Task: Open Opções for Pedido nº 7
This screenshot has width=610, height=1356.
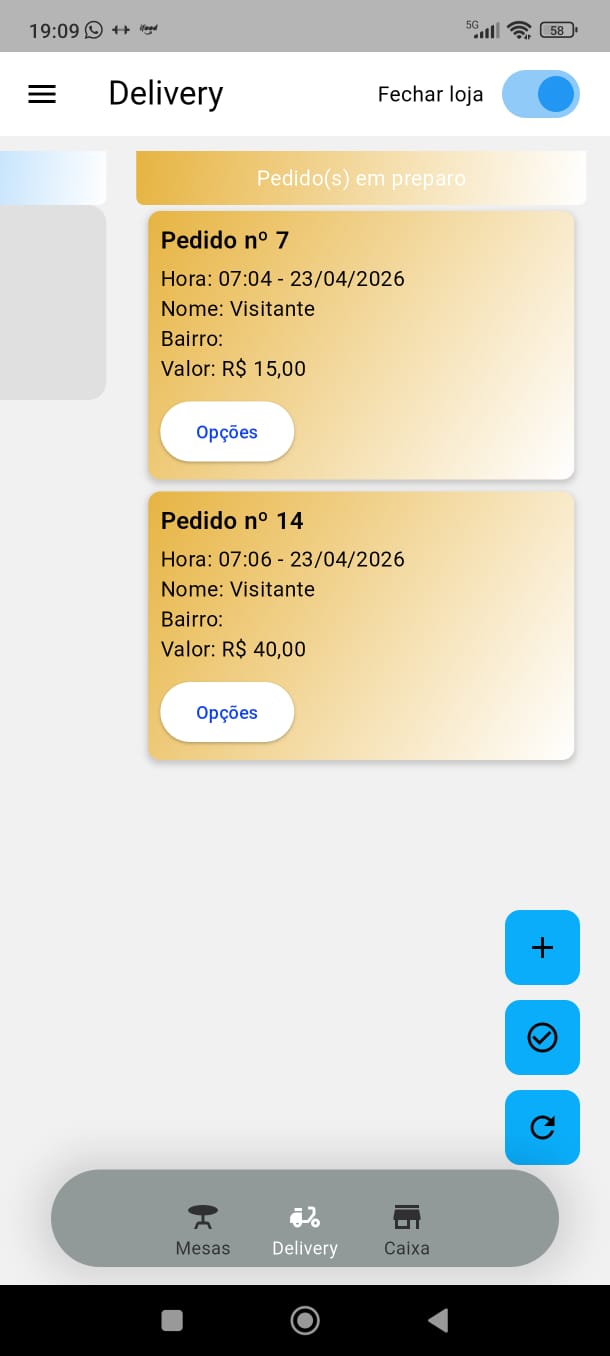Action: [226, 431]
